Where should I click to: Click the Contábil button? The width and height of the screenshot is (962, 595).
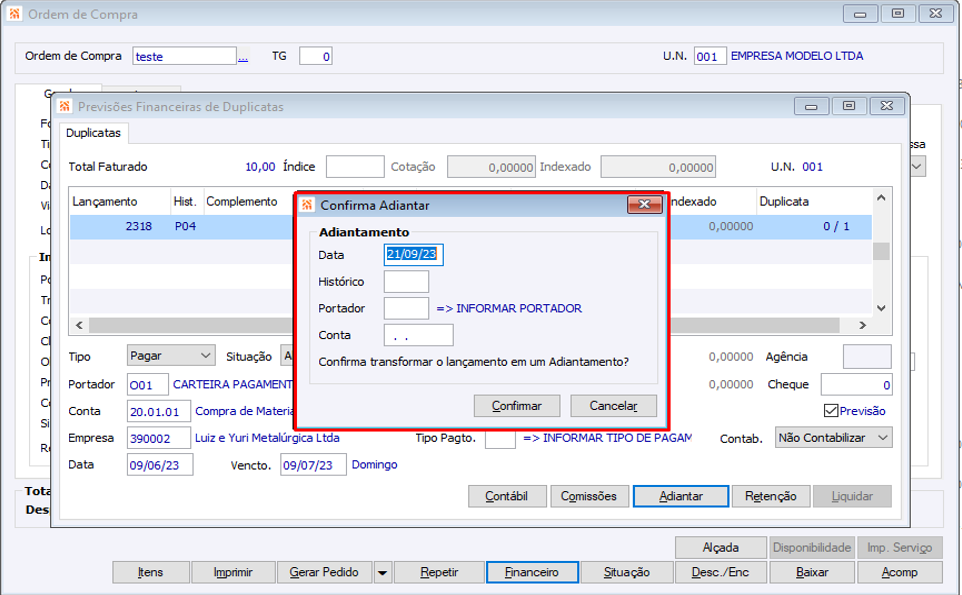[x=507, y=496]
